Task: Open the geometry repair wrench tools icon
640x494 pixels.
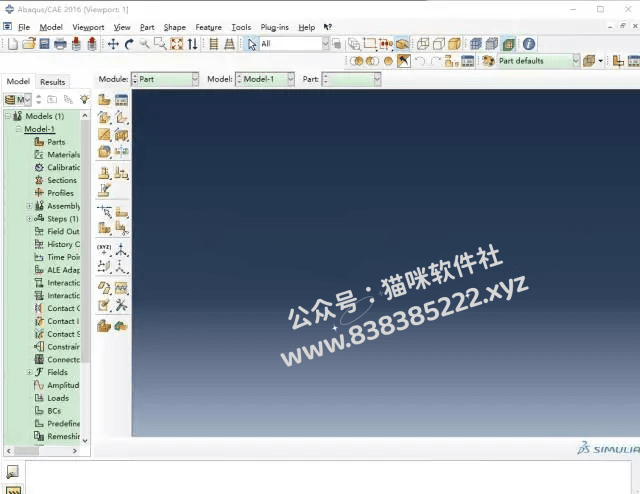Action: coord(121,305)
